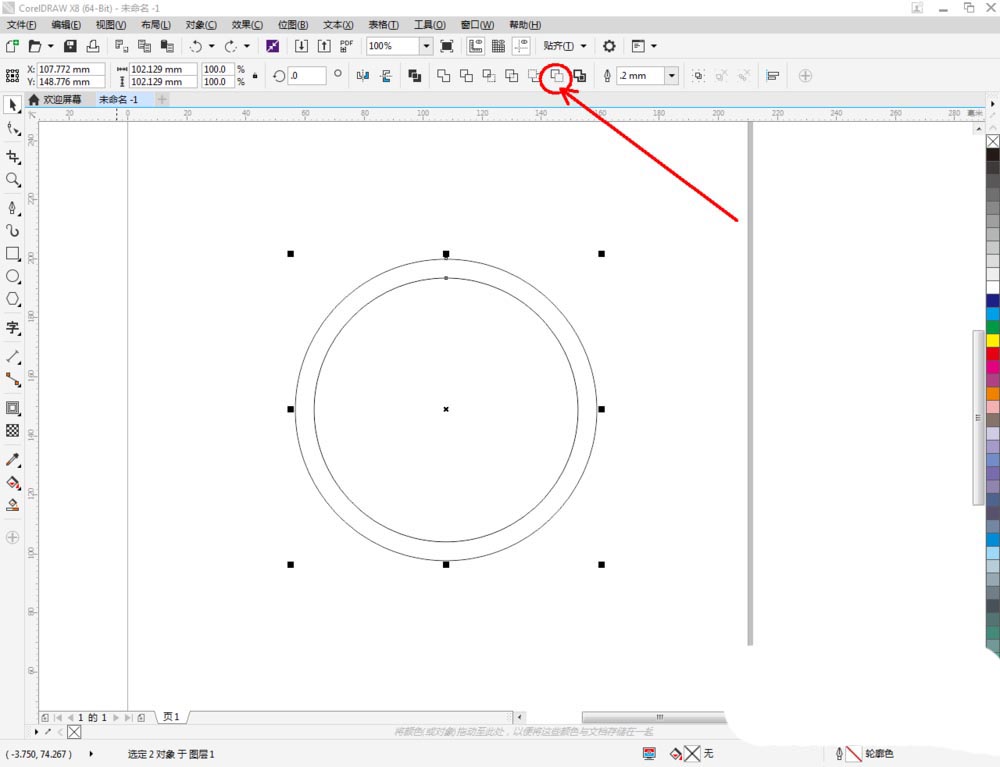Click the Export toolbar icon
Image resolution: width=1000 pixels, height=767 pixels.
tap(324, 46)
